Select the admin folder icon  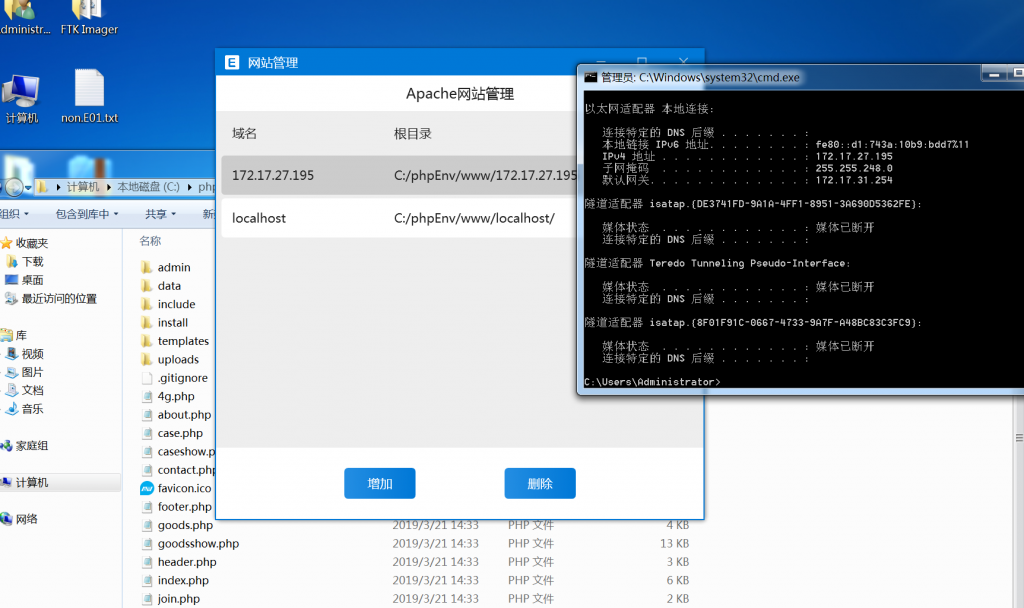[146, 267]
